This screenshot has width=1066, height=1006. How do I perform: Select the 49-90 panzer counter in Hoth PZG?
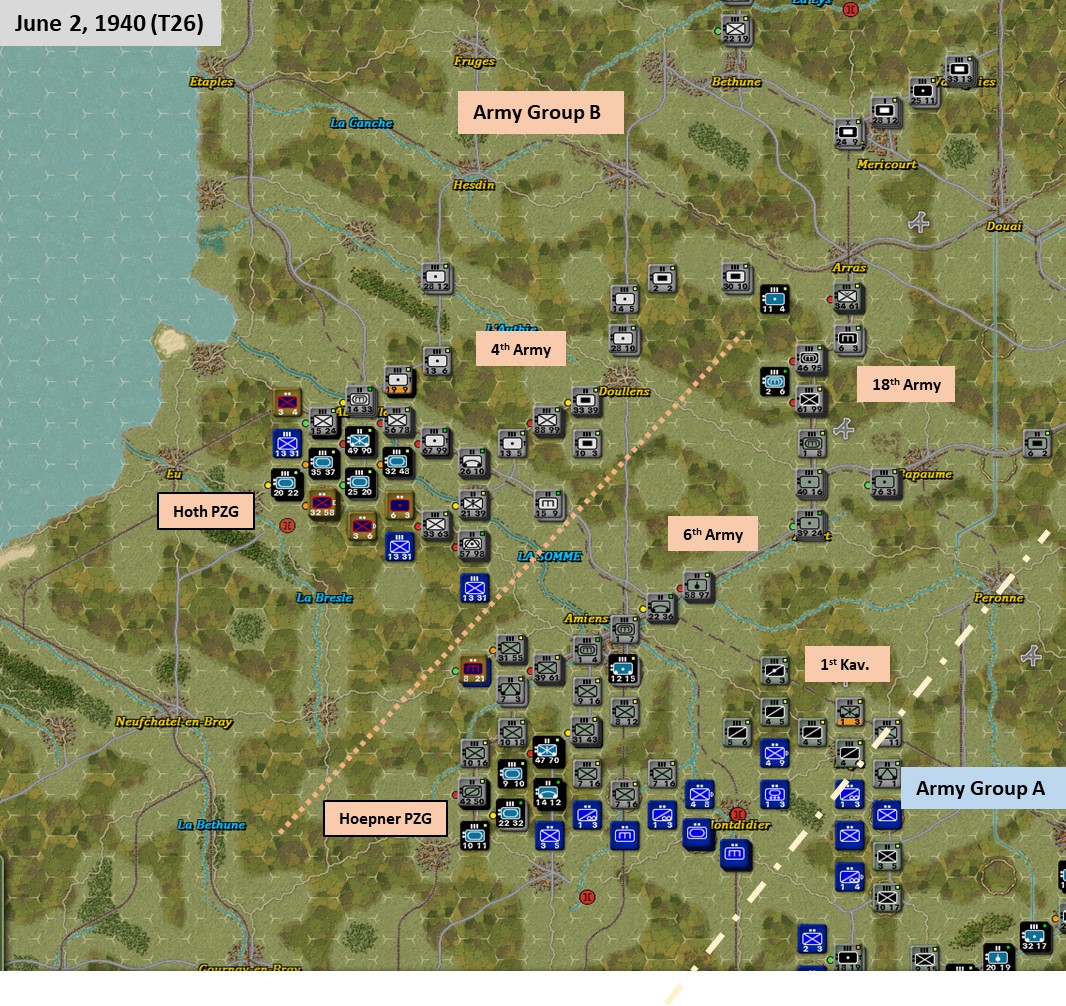[x=359, y=442]
